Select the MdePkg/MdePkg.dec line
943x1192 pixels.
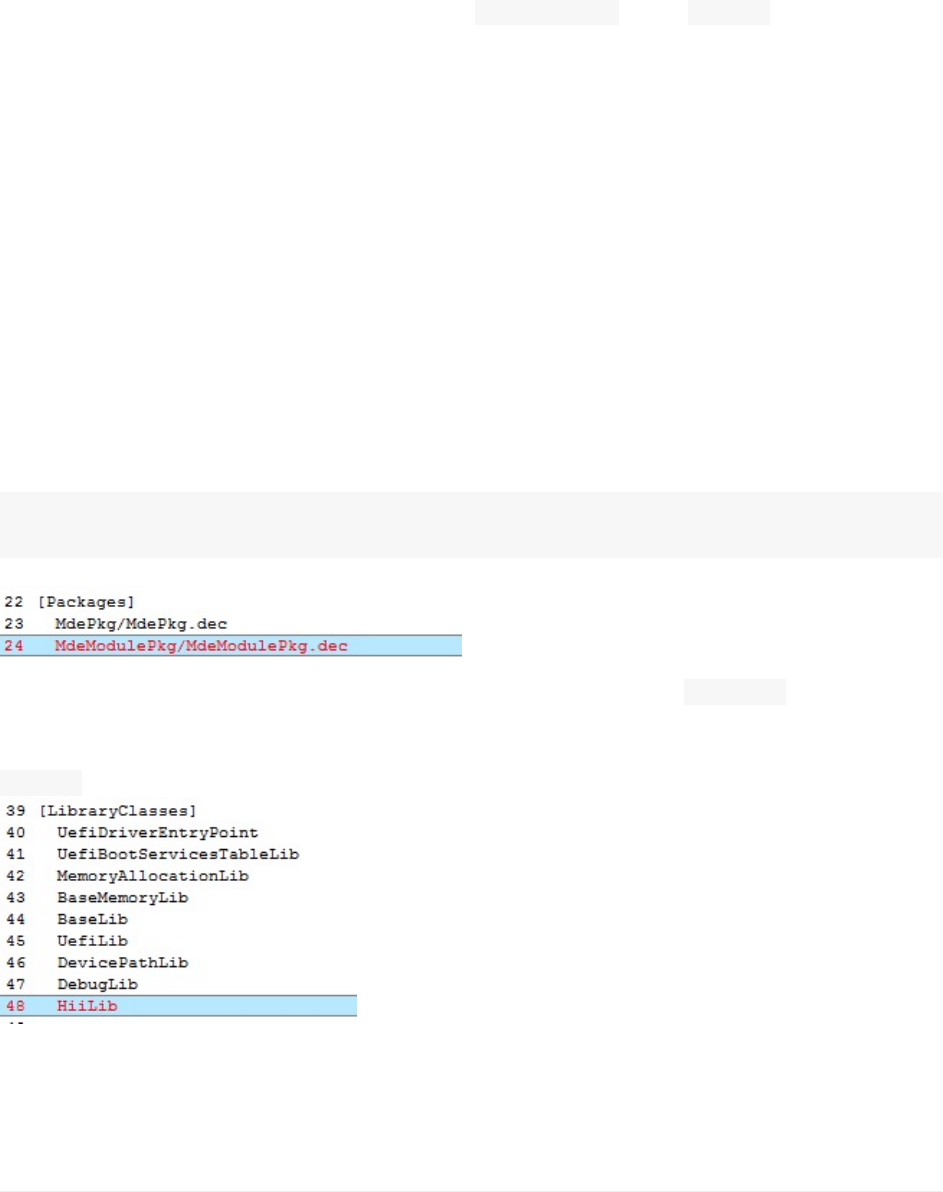[141, 624]
